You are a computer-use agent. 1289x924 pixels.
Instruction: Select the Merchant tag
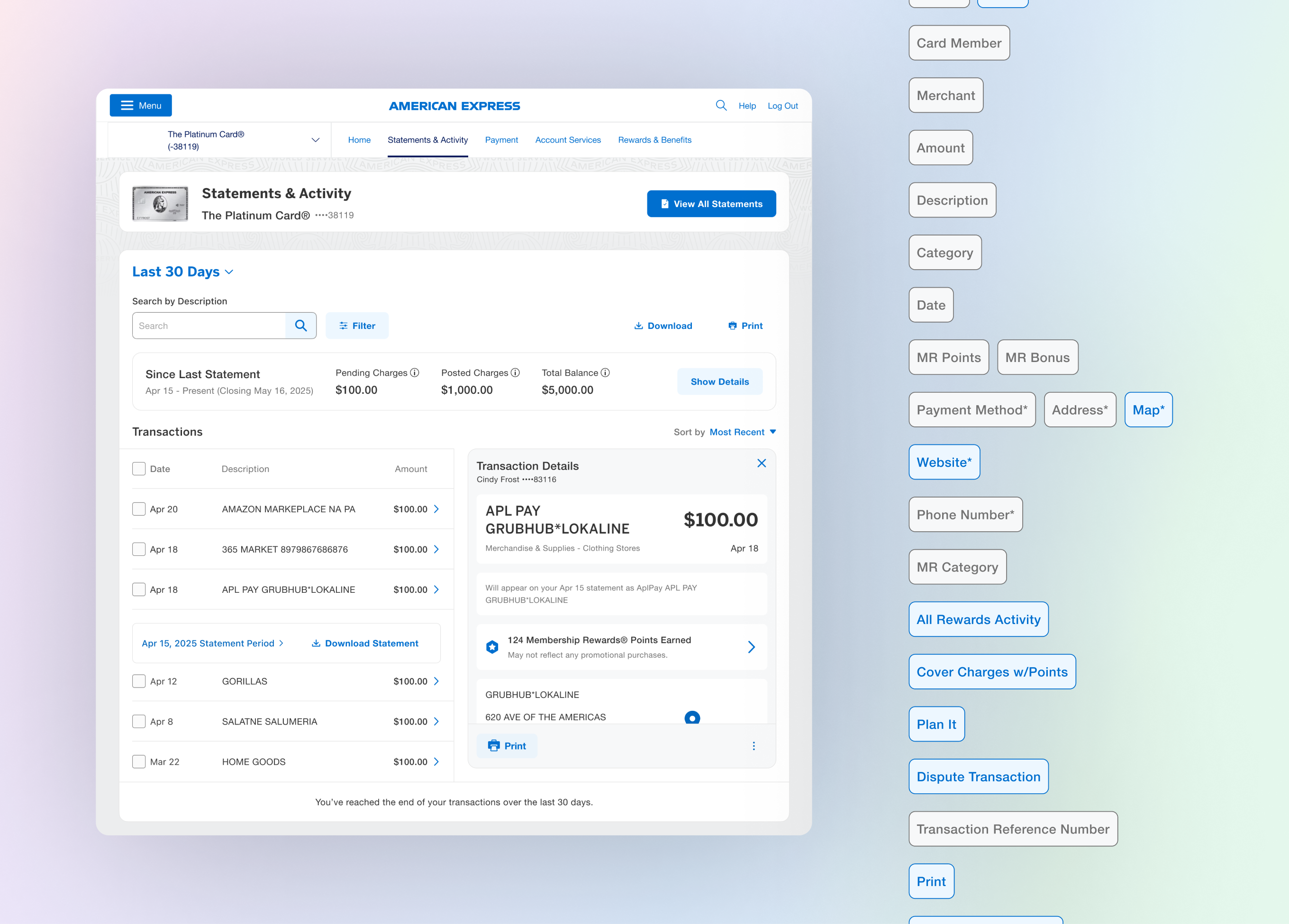click(946, 95)
